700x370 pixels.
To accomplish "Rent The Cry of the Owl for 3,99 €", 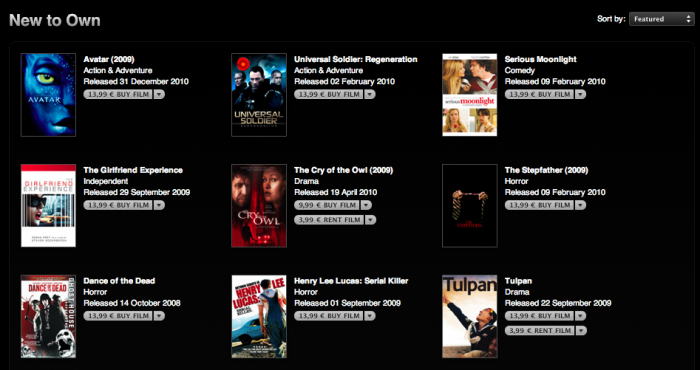I will tap(329, 220).
